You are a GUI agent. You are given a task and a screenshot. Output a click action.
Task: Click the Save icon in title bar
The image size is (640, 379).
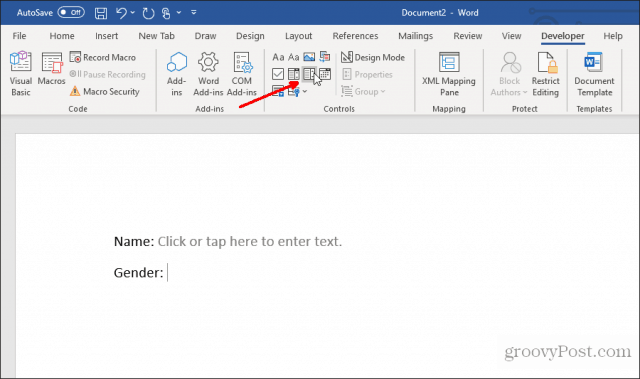(x=101, y=13)
